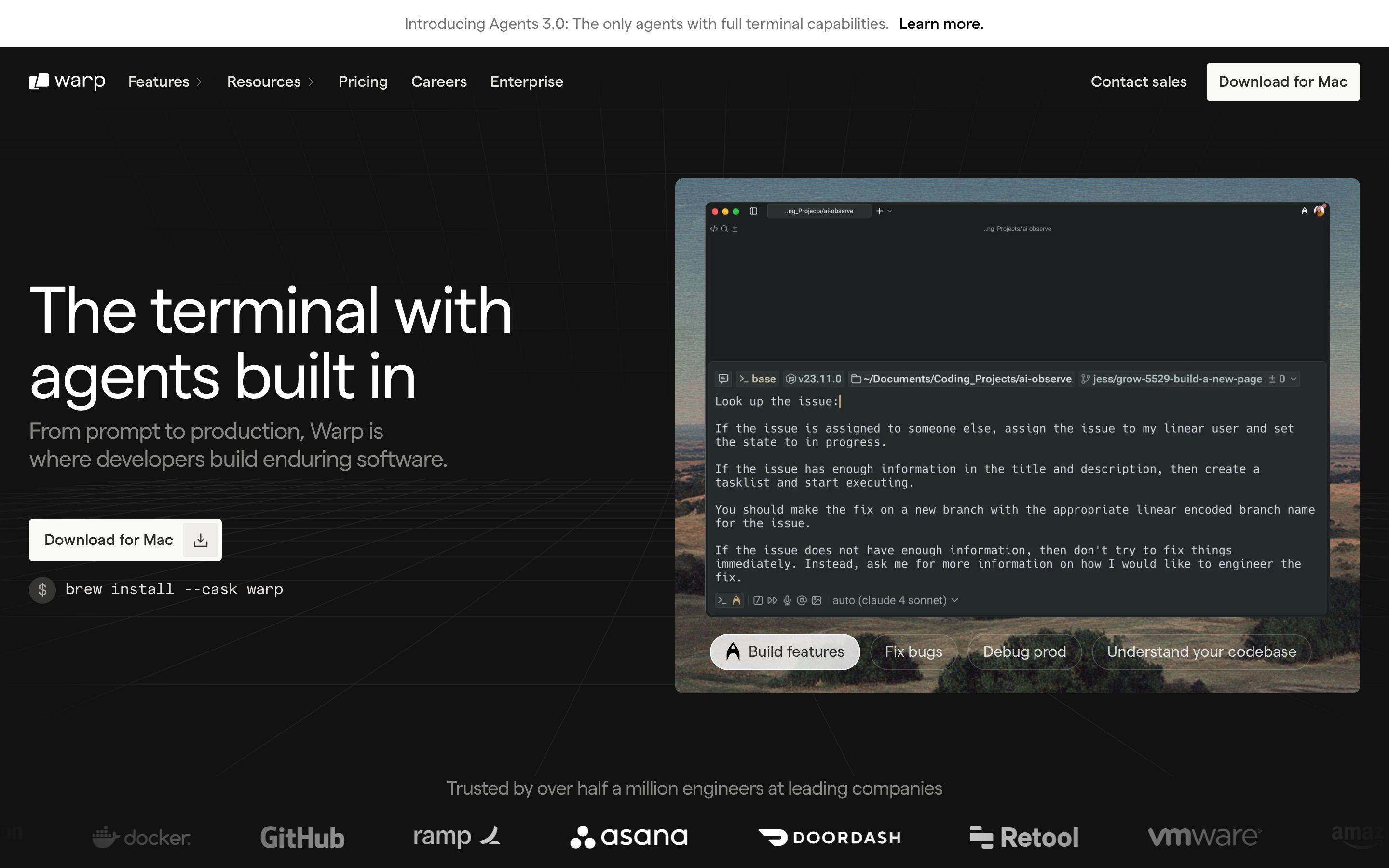
Task: Open the Pricing menu item
Action: click(x=363, y=81)
